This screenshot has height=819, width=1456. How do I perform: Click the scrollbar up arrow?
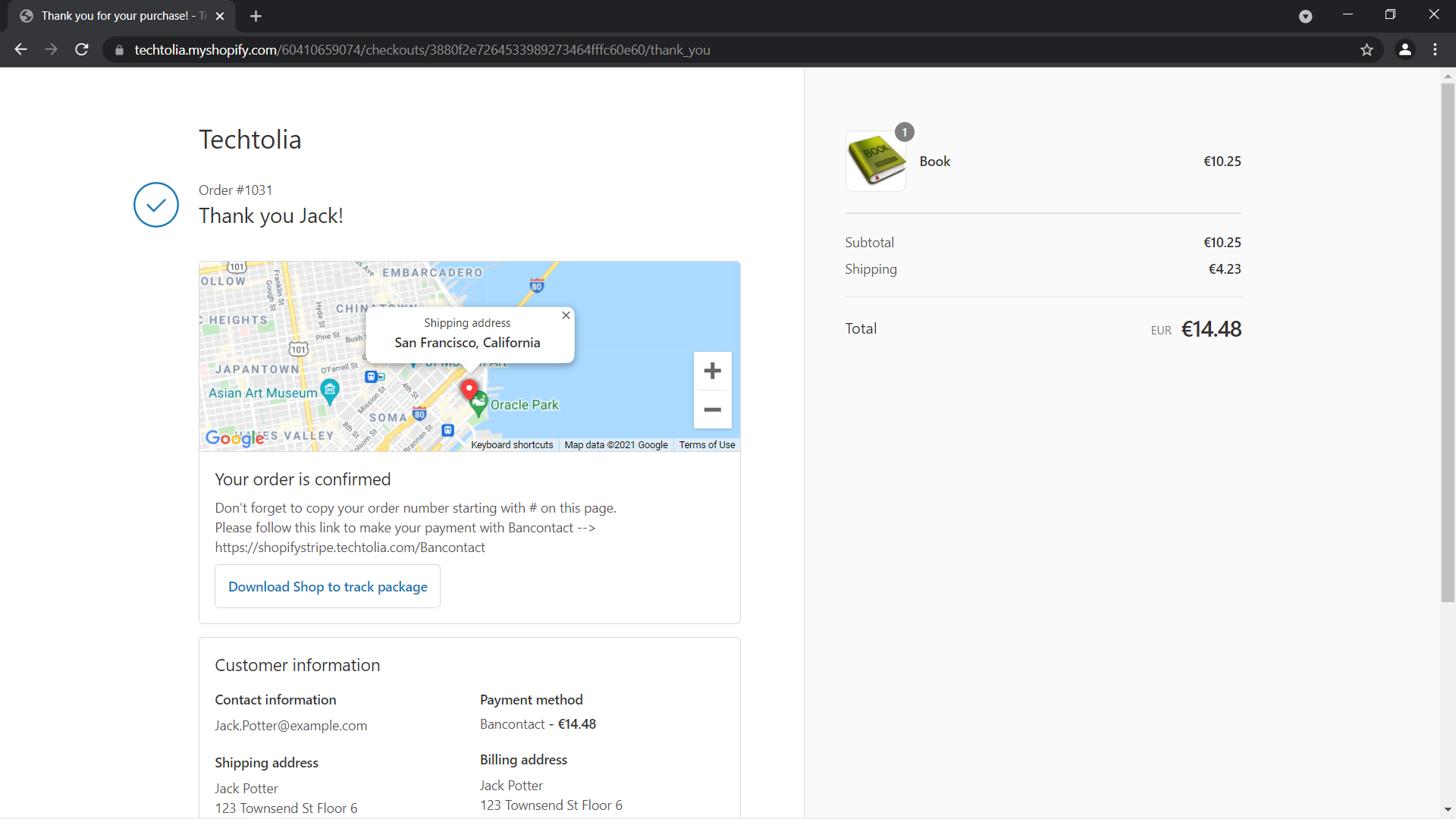(1448, 77)
